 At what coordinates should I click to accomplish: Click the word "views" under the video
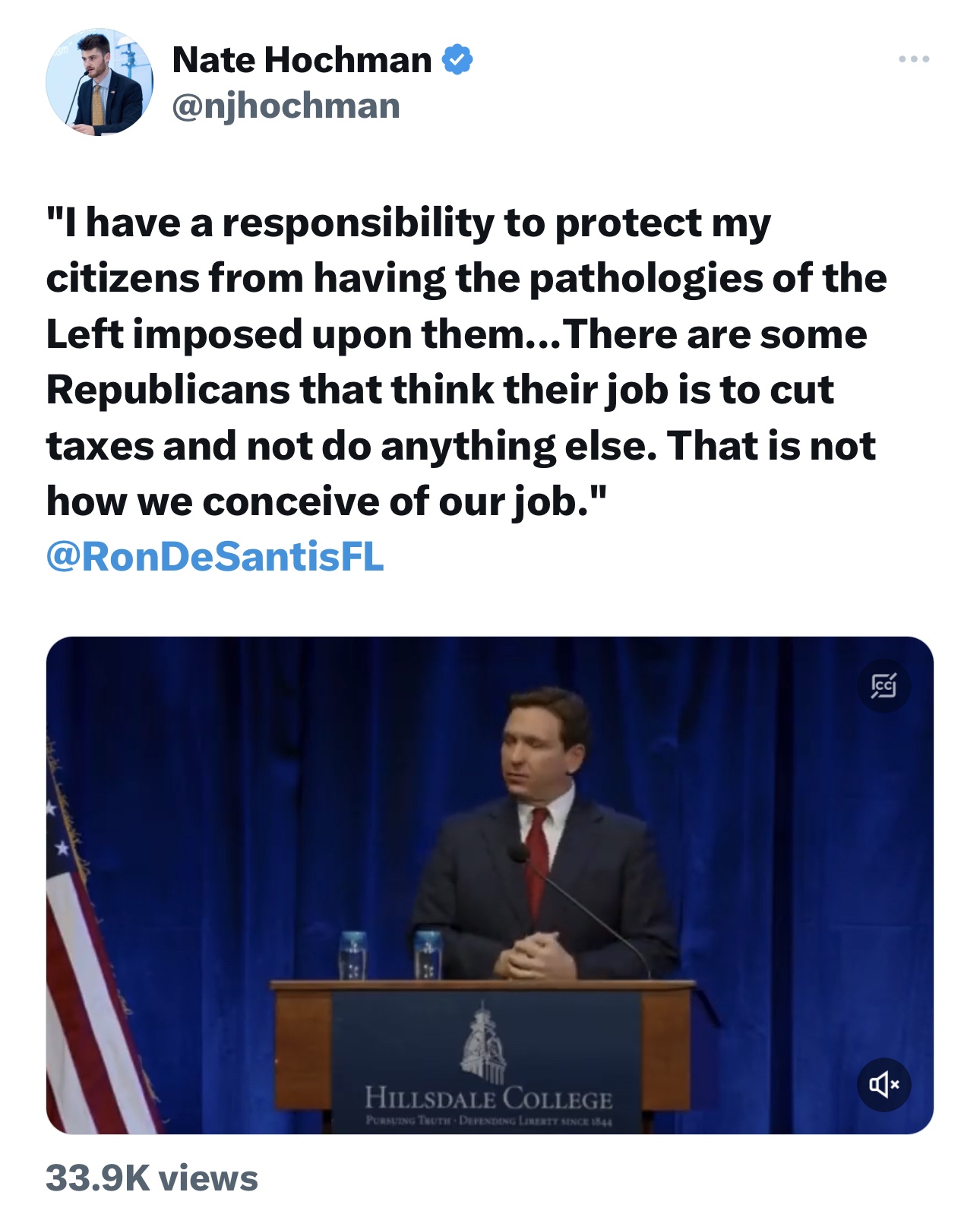click(209, 1178)
